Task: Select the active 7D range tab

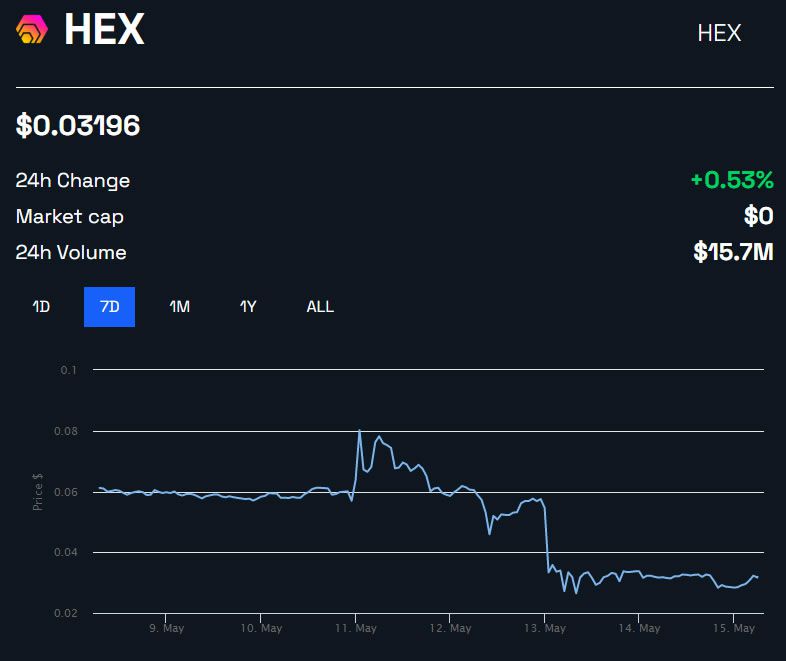Action: click(x=109, y=307)
